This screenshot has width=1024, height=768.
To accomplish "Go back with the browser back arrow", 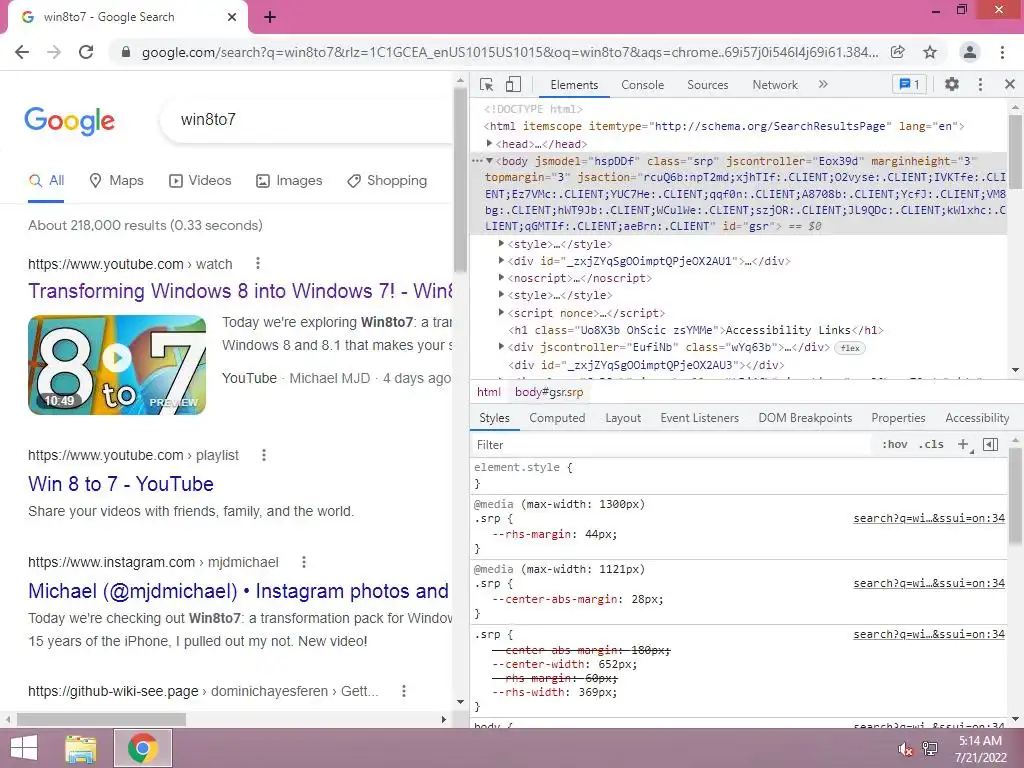I will click(x=22, y=52).
